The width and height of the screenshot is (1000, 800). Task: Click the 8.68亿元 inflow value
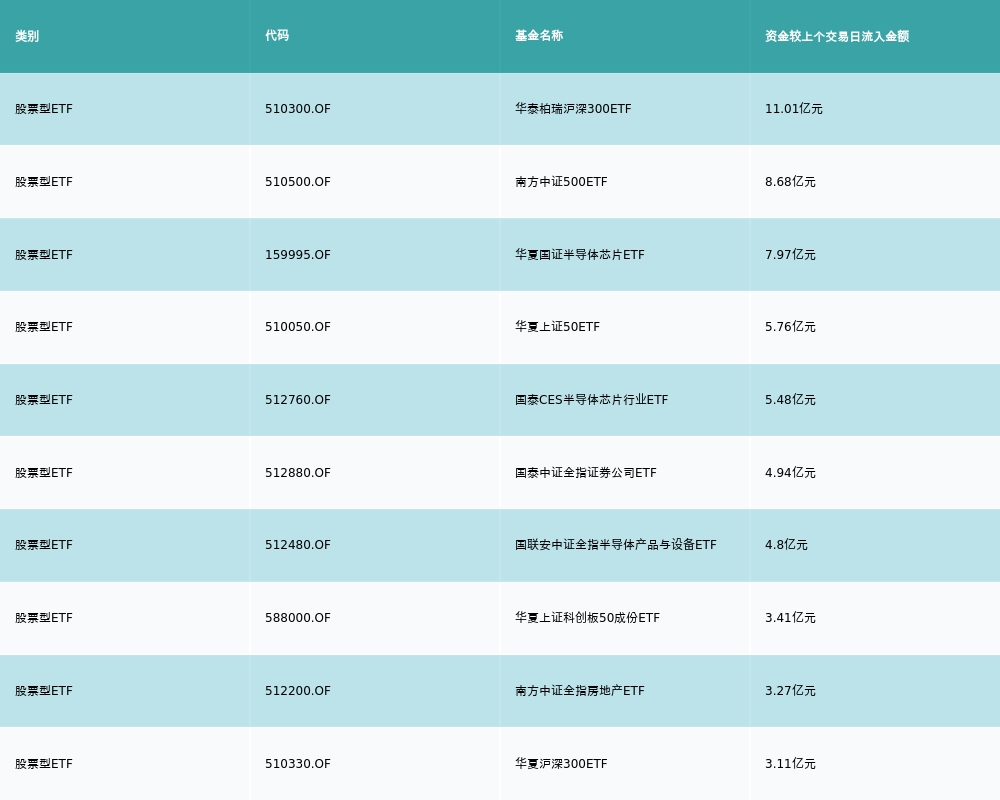[x=790, y=182]
